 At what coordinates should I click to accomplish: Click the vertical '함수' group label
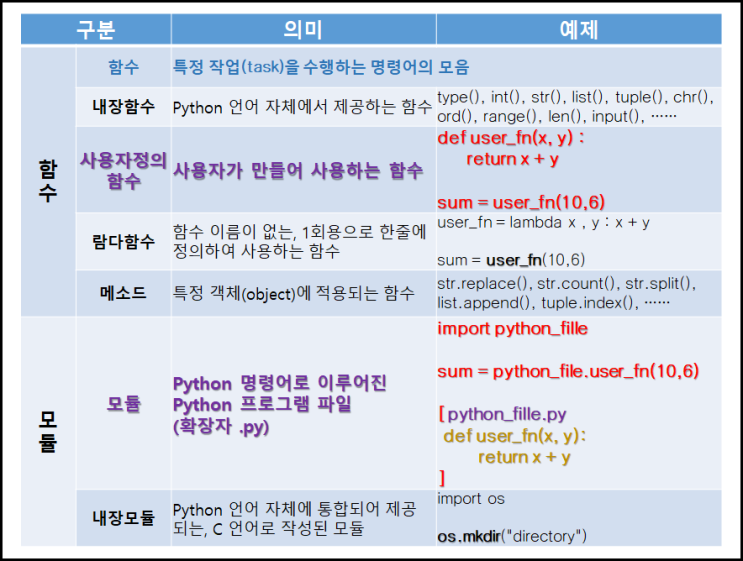click(48, 181)
